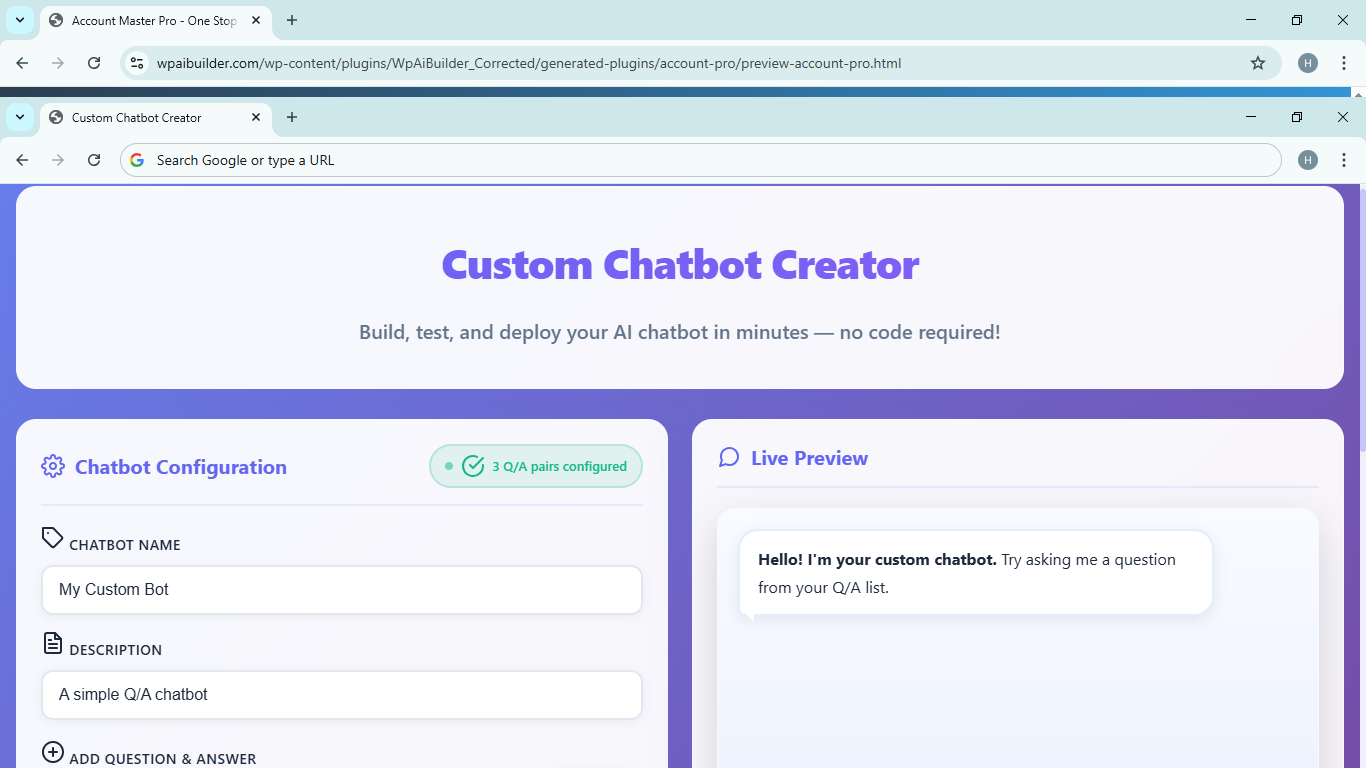Click the A simple Q/A chatbot description field

coord(341,695)
